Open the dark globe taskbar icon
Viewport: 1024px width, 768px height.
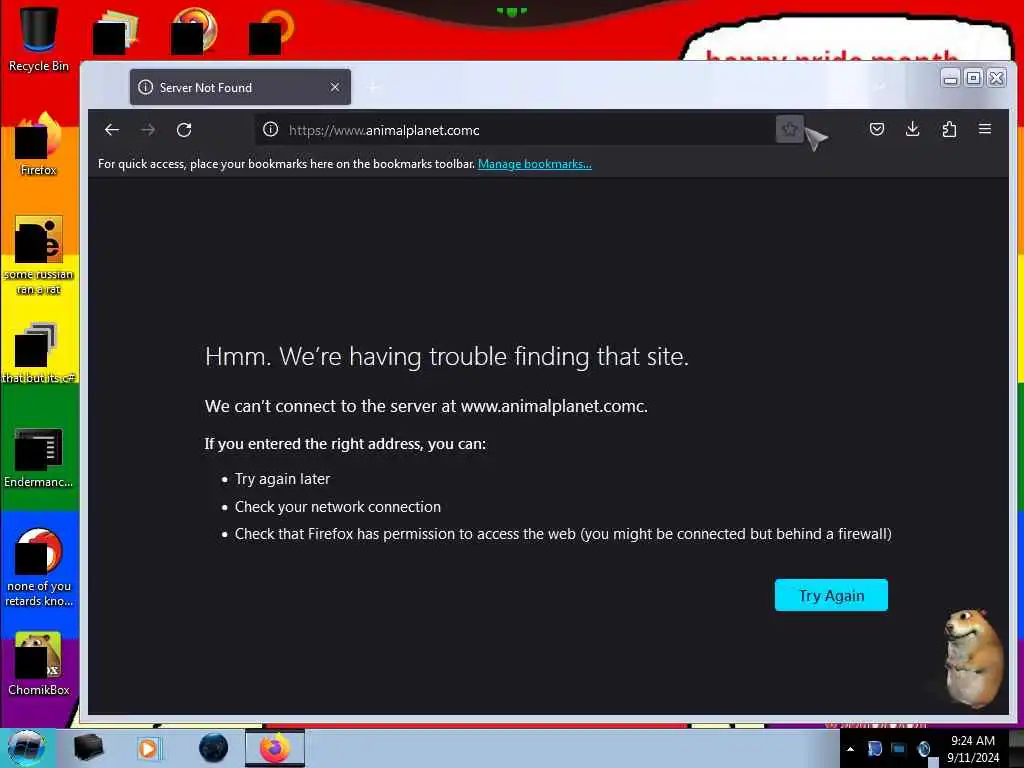214,748
